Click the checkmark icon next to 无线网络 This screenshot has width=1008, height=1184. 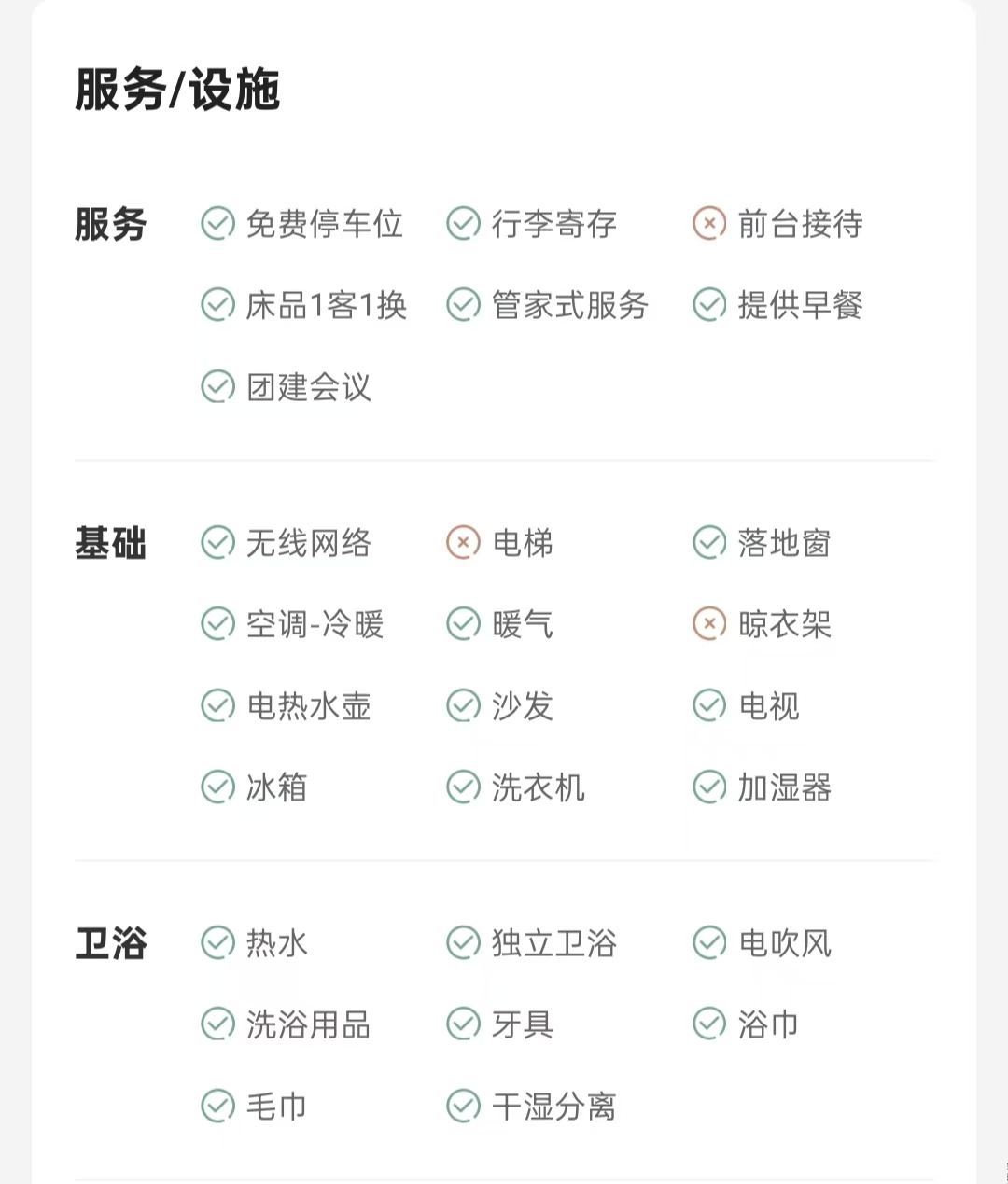point(217,542)
